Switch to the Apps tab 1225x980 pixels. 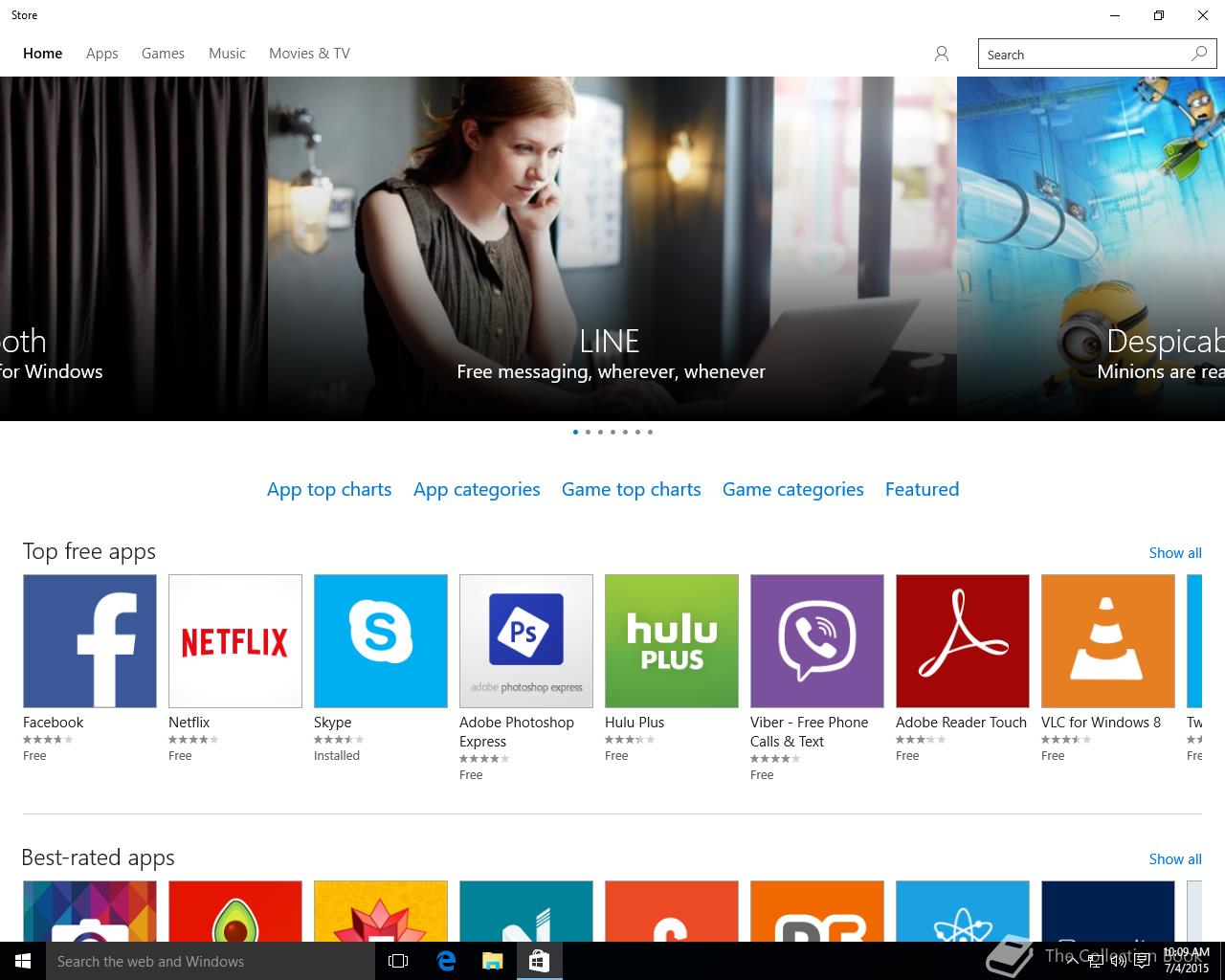tap(102, 54)
